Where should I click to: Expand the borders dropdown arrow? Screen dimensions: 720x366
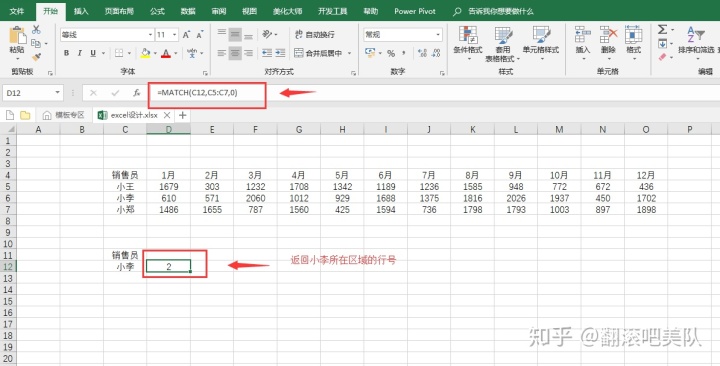pyautogui.click(x=129, y=53)
